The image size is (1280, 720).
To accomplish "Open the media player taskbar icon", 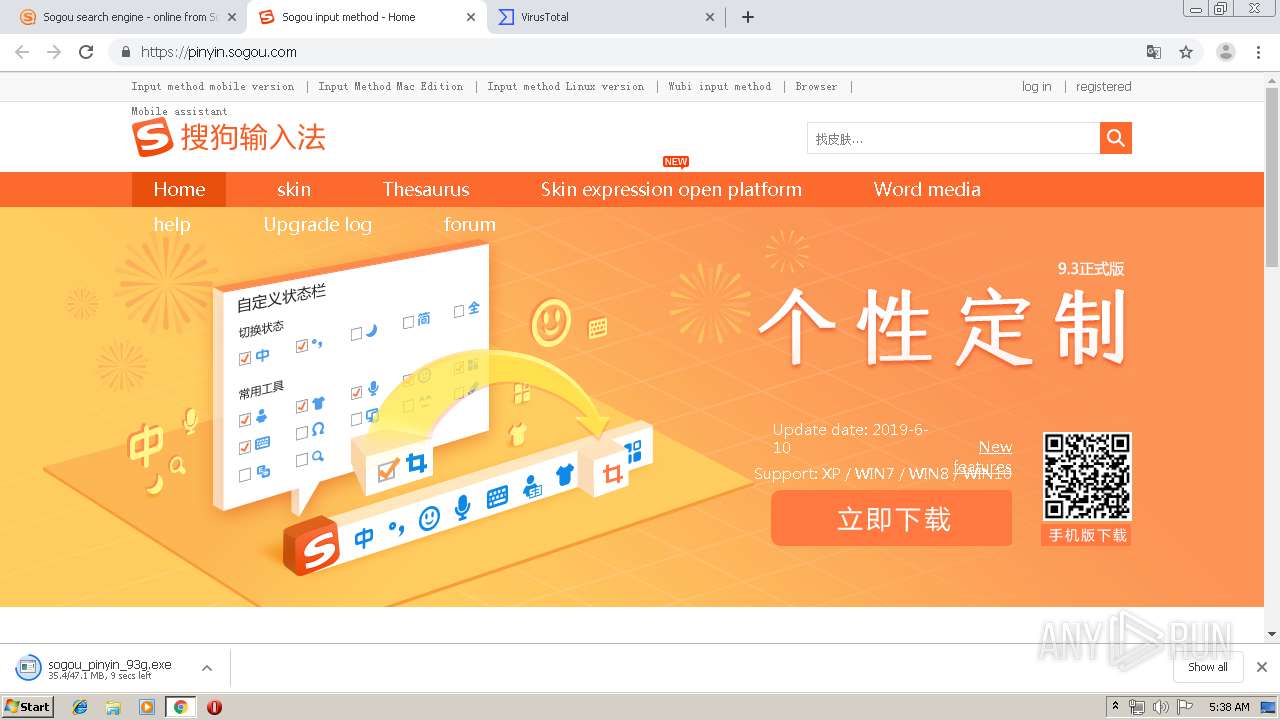I will 147,707.
